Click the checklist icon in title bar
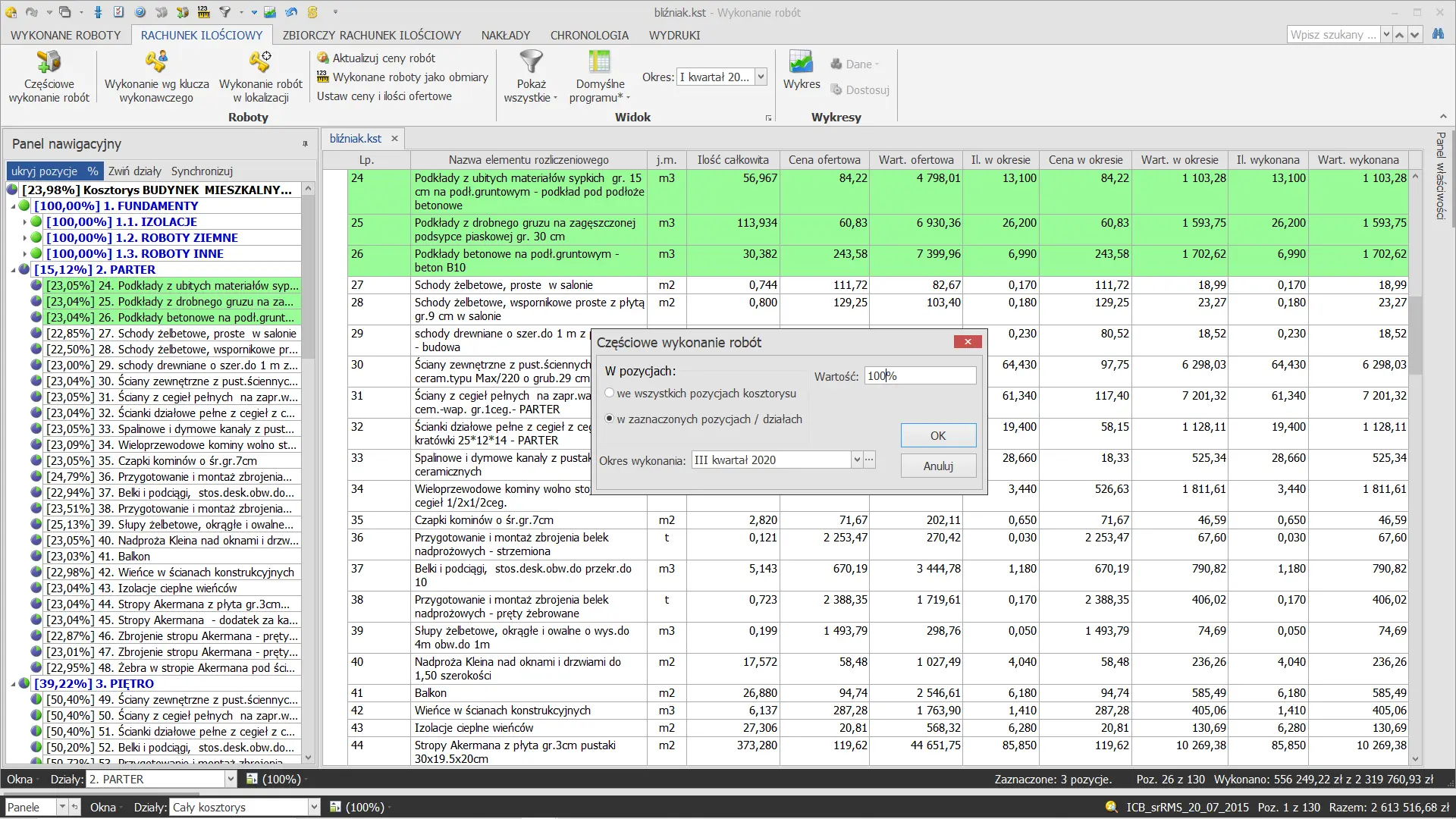Screen dimensions: 1456x819 (x=119, y=12)
